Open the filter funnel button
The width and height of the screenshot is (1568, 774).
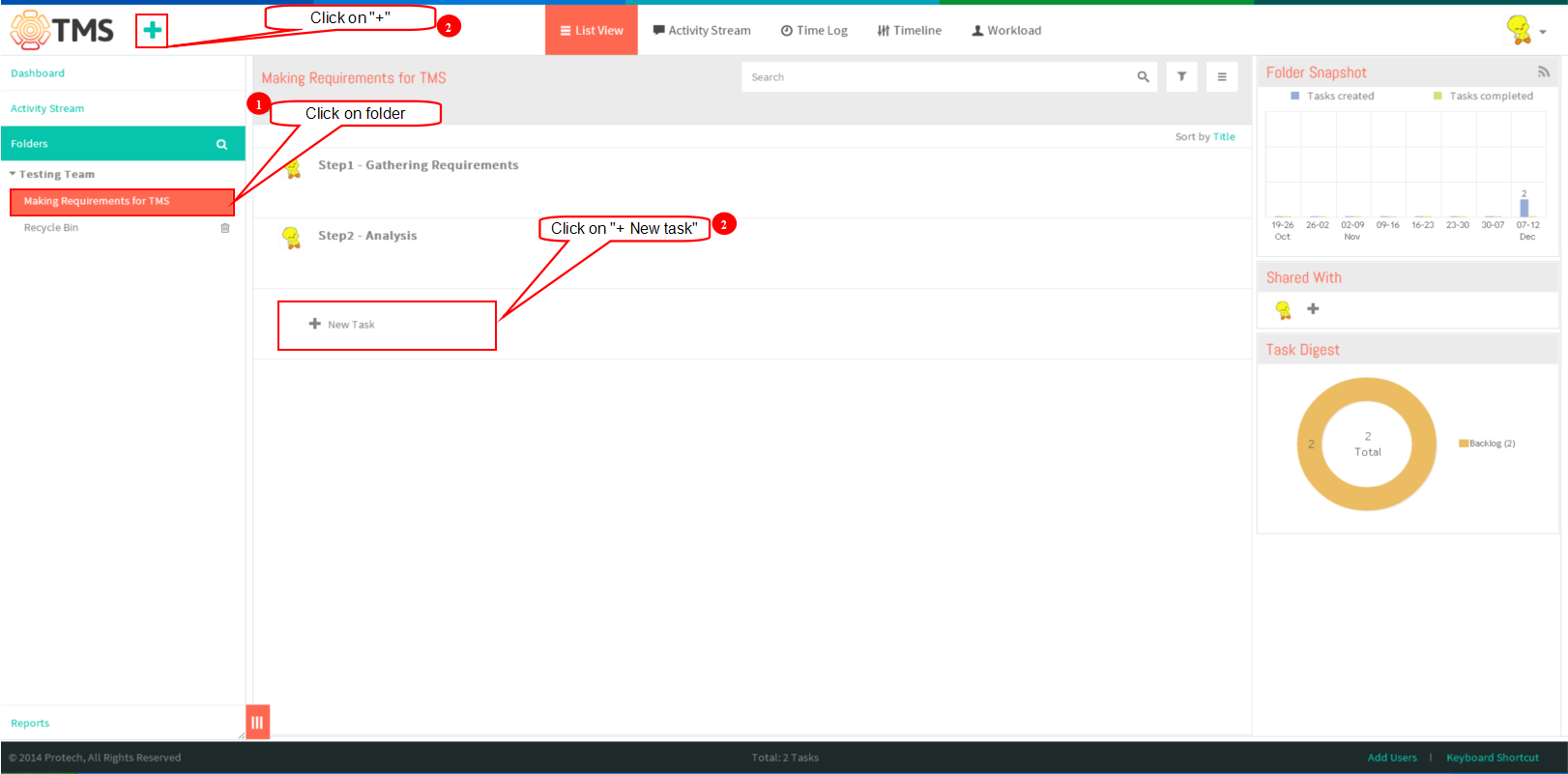(1181, 77)
